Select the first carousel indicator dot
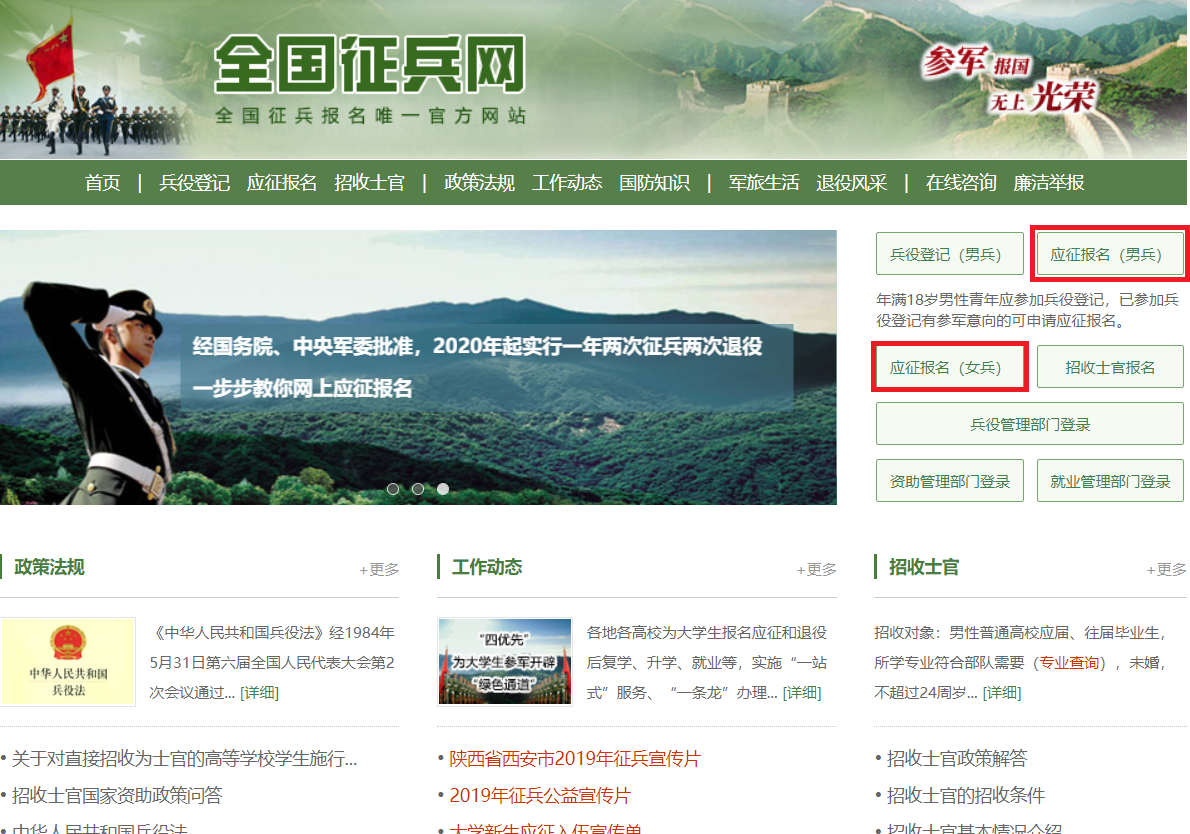Screen dimensions: 1190x834 (x=393, y=489)
